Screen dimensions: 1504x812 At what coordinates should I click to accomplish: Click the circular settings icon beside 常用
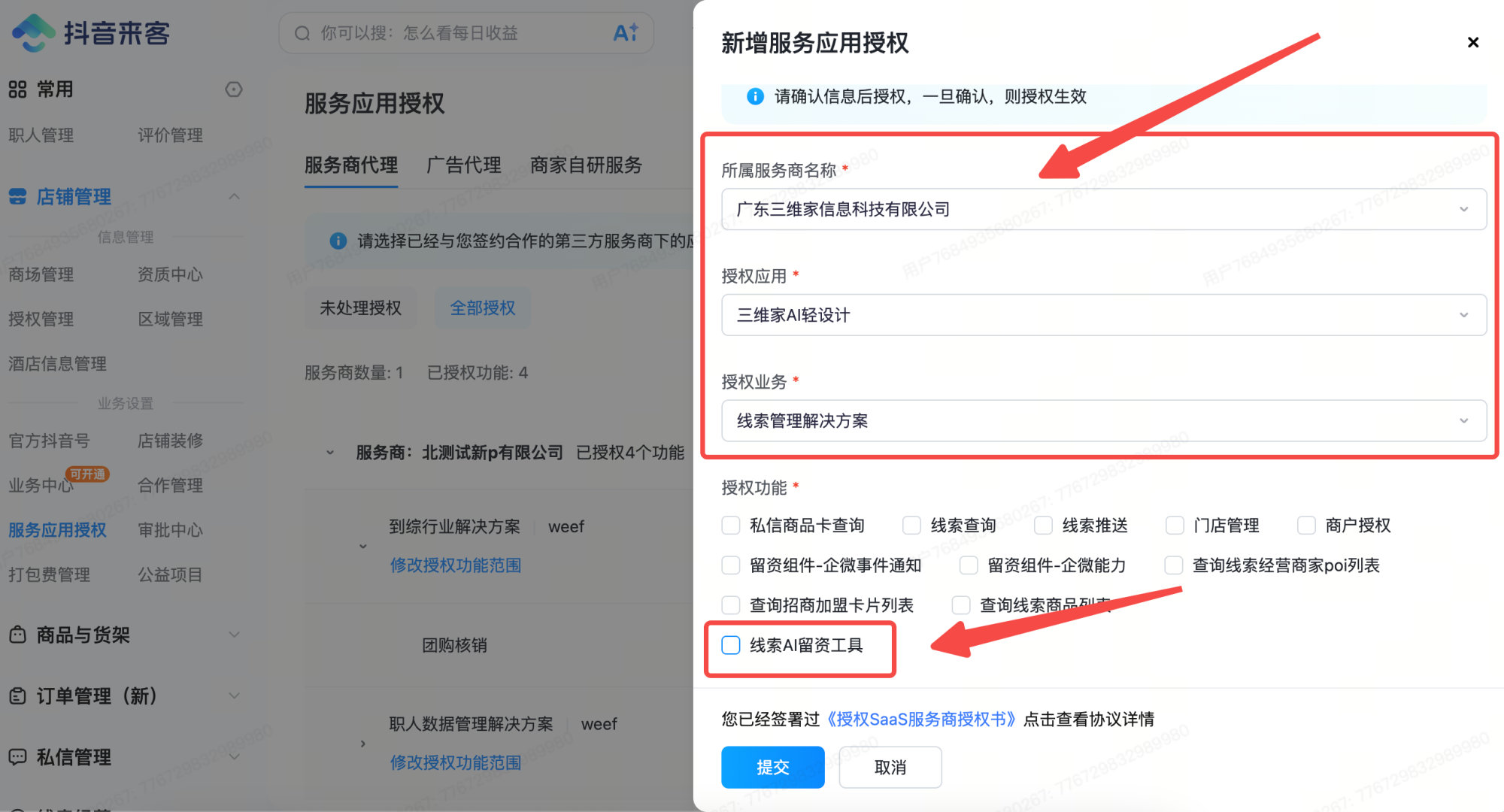(x=234, y=89)
